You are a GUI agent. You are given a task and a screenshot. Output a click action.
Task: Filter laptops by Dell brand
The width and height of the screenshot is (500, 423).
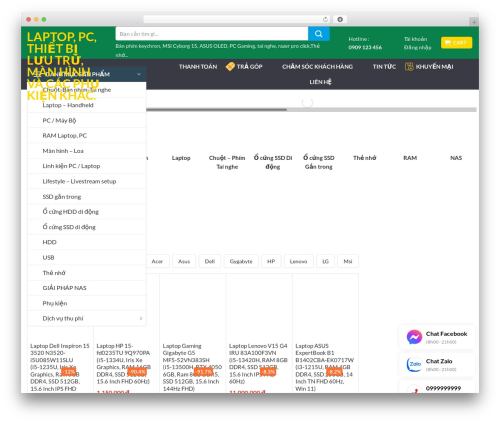tap(210, 261)
